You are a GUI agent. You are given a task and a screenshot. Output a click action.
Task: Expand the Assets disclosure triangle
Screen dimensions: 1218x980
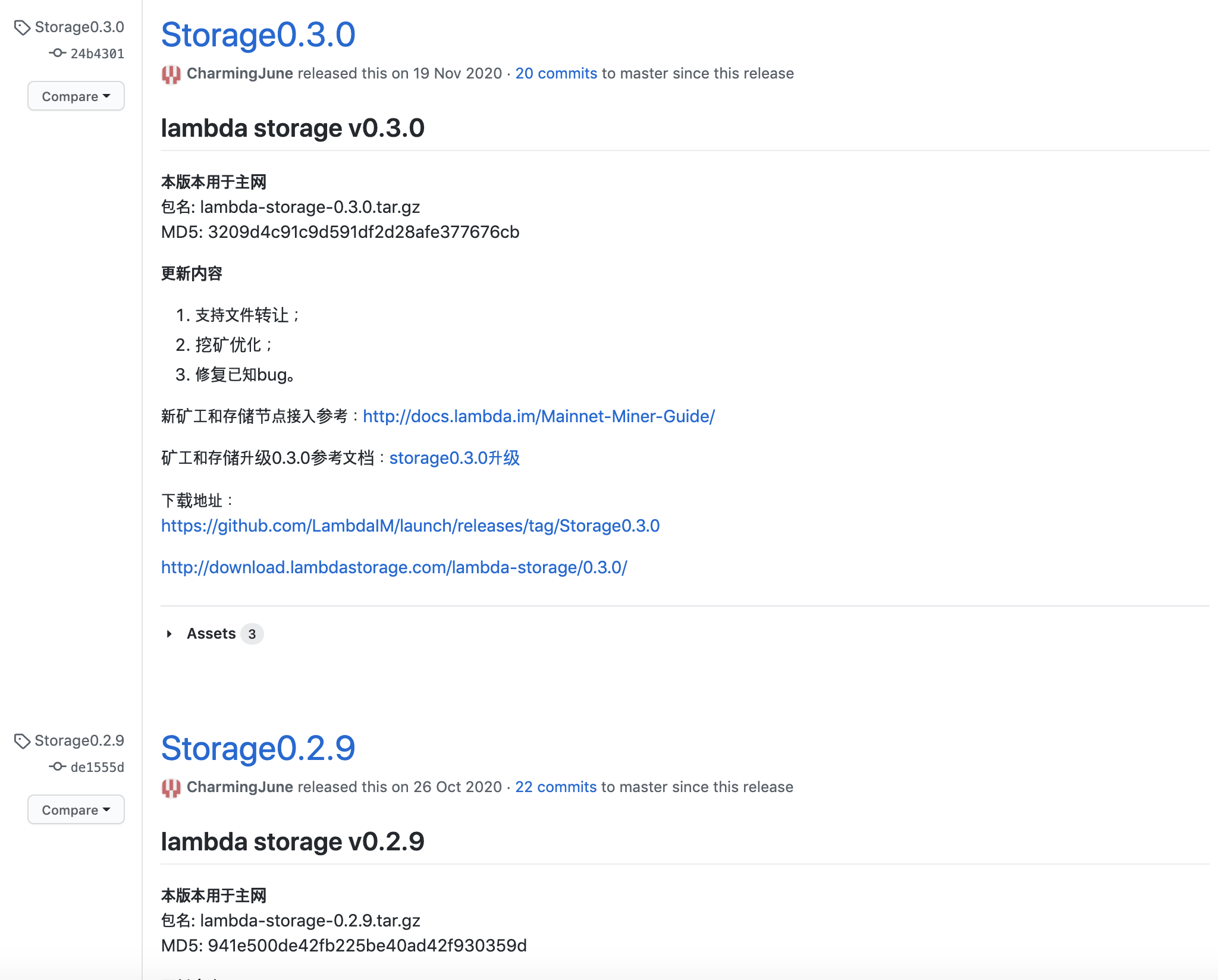point(169,634)
